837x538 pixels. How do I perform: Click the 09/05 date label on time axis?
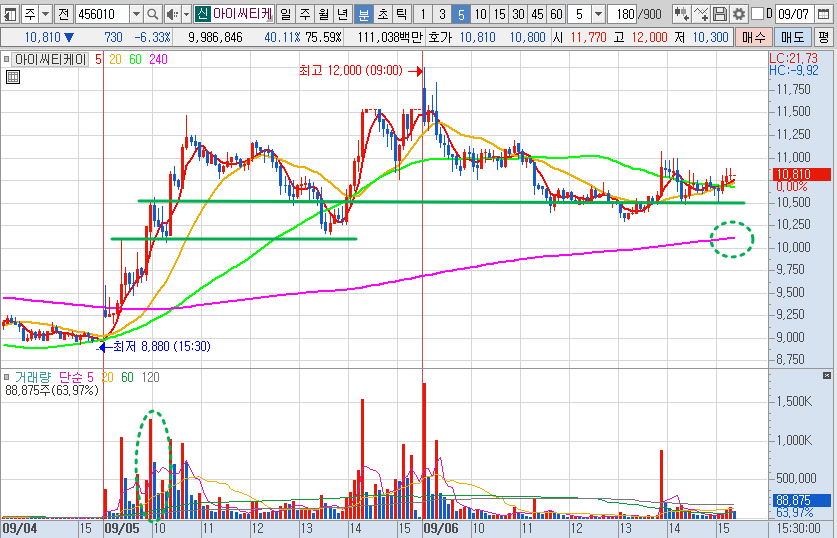coord(122,529)
